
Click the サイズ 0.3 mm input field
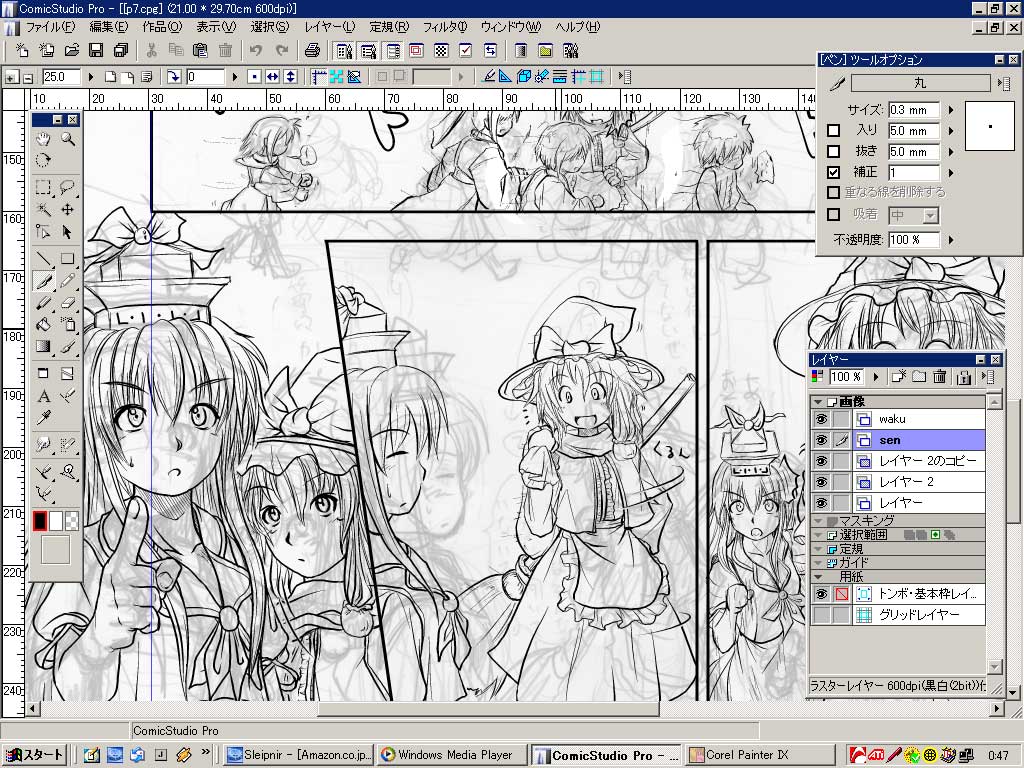(914, 110)
